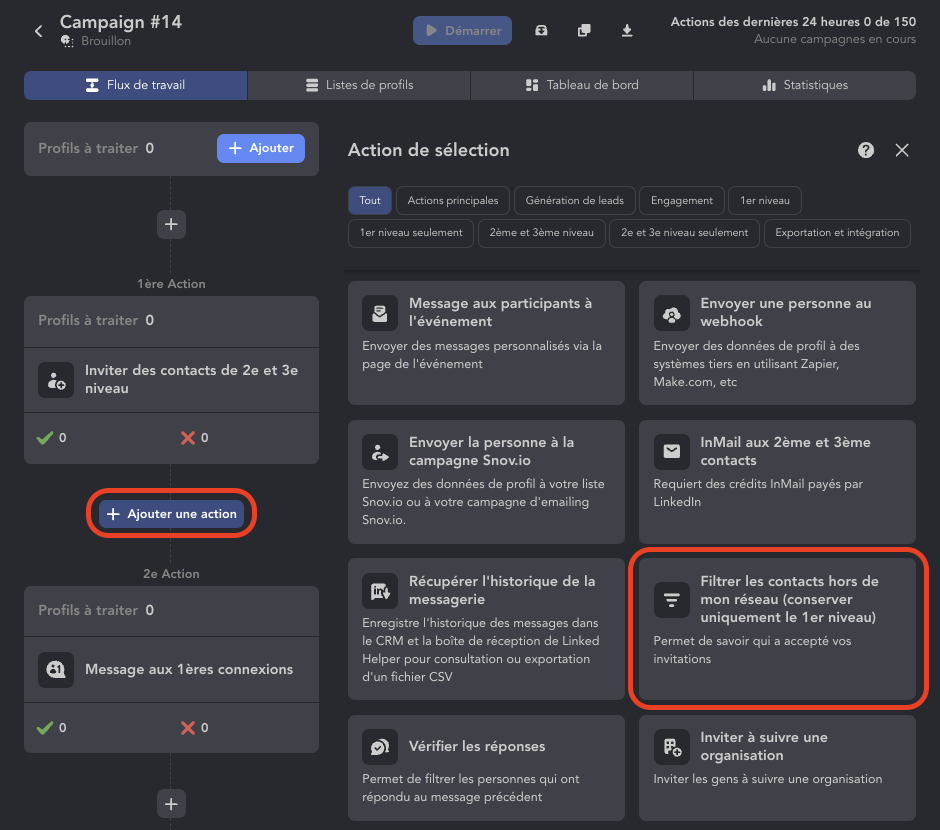Click the archive icon beside Démarrer
The width and height of the screenshot is (940, 830).
pyautogui.click(x=541, y=31)
